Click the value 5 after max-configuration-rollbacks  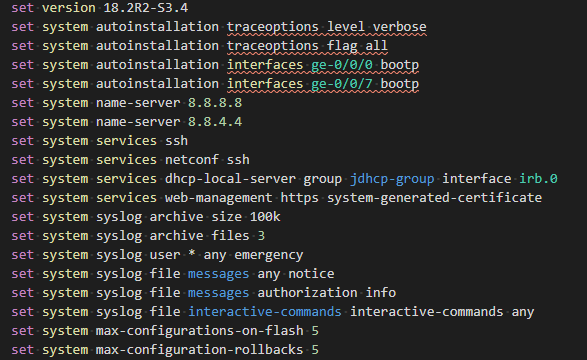pyautogui.click(x=315, y=350)
